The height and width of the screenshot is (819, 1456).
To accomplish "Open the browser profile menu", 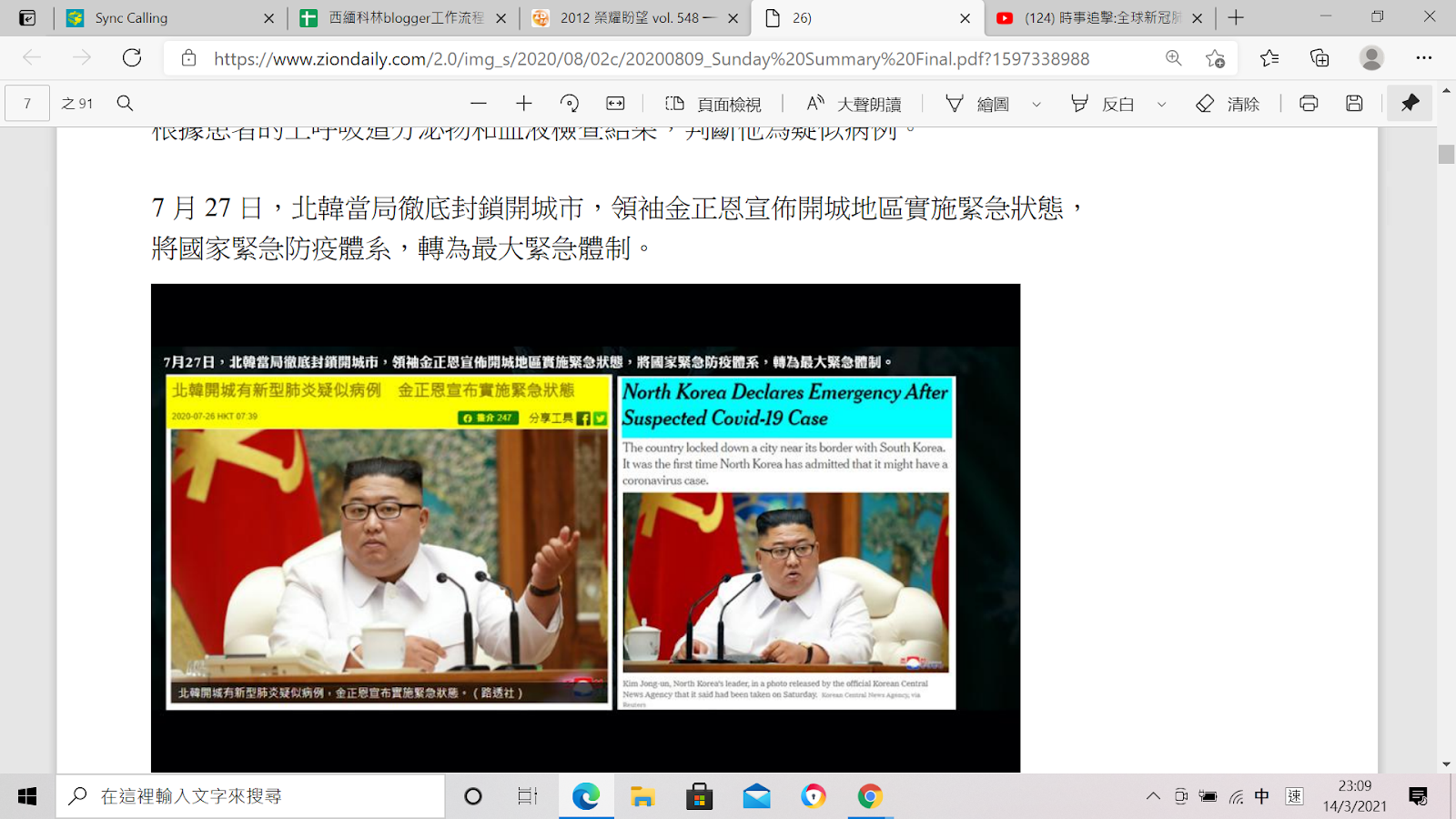I will (x=1371, y=58).
